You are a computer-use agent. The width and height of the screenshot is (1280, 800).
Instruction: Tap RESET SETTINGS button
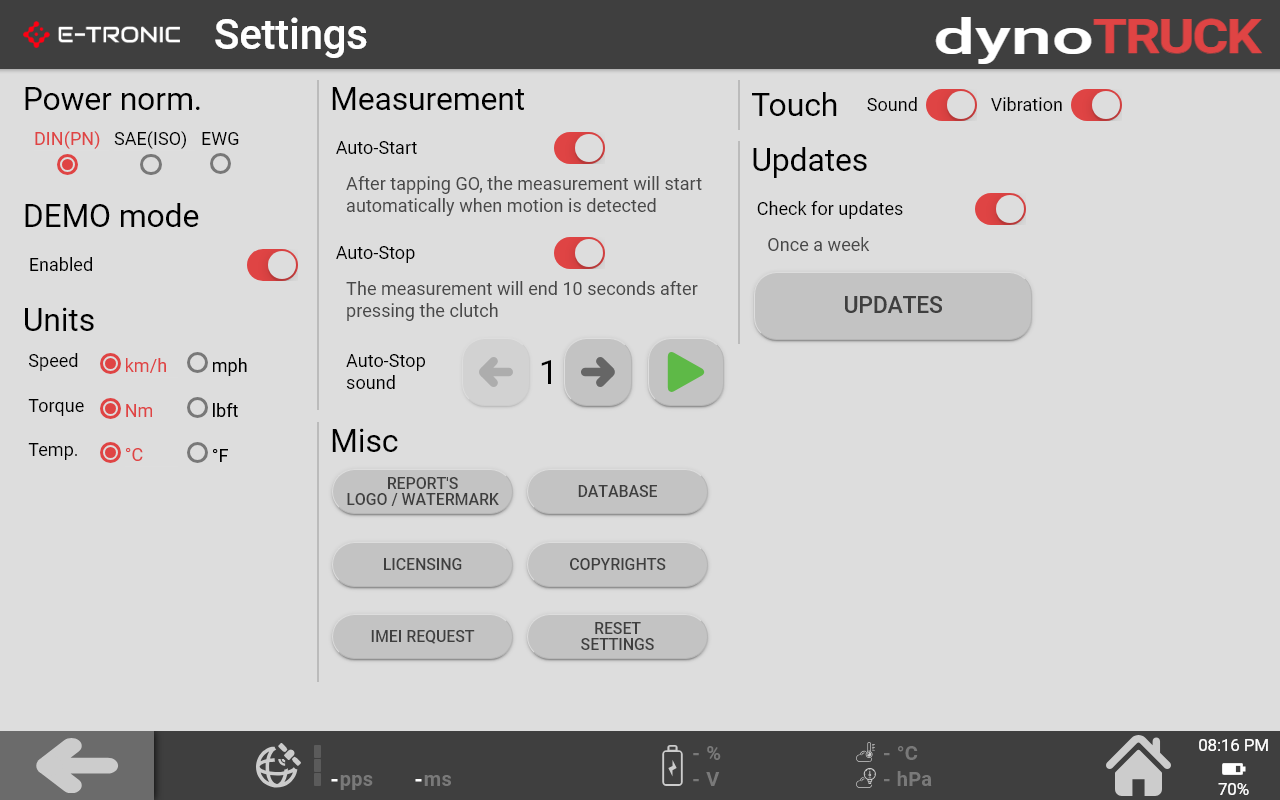pos(617,637)
